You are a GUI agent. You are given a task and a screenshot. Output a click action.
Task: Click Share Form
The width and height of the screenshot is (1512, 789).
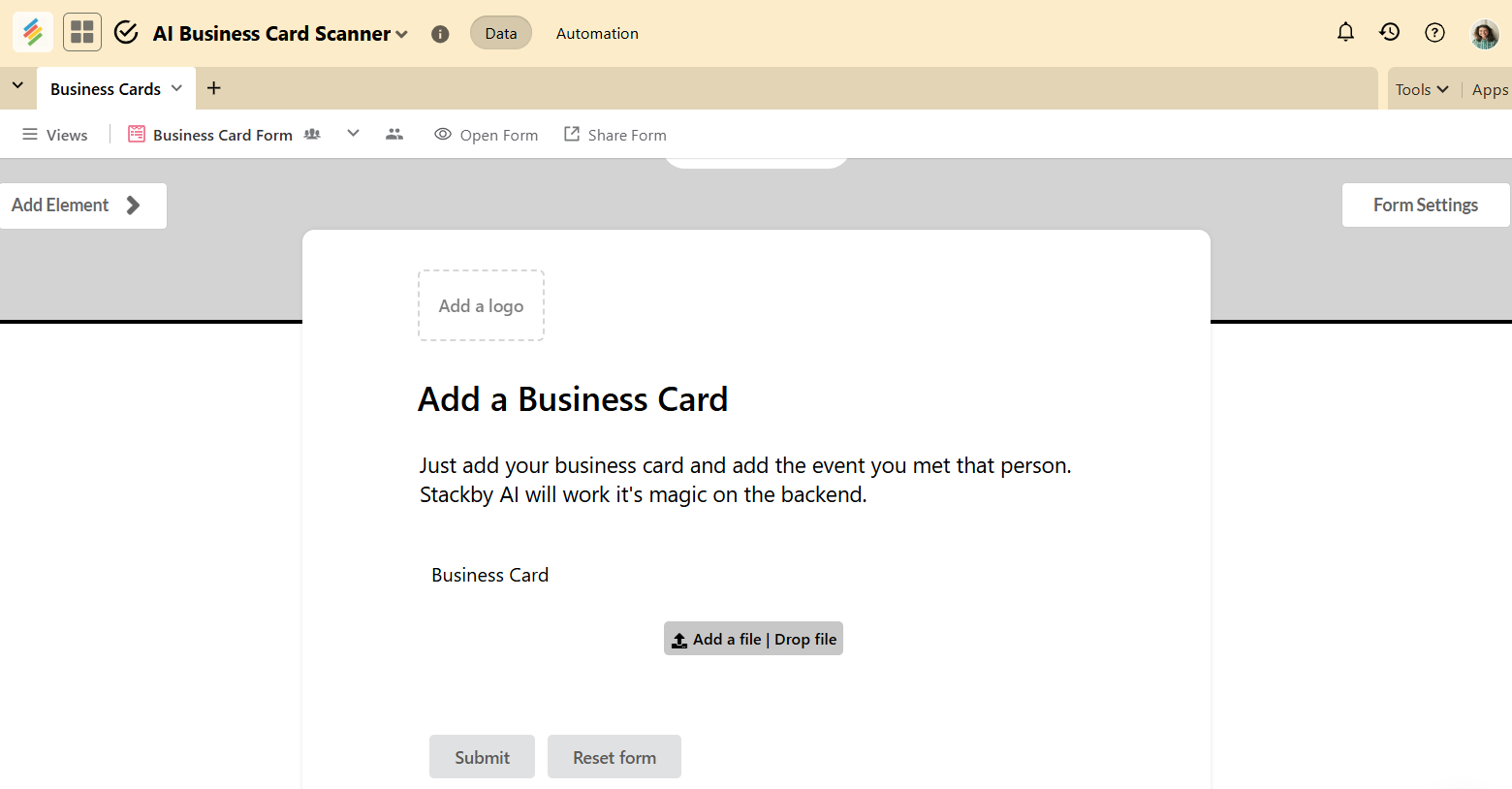click(614, 134)
